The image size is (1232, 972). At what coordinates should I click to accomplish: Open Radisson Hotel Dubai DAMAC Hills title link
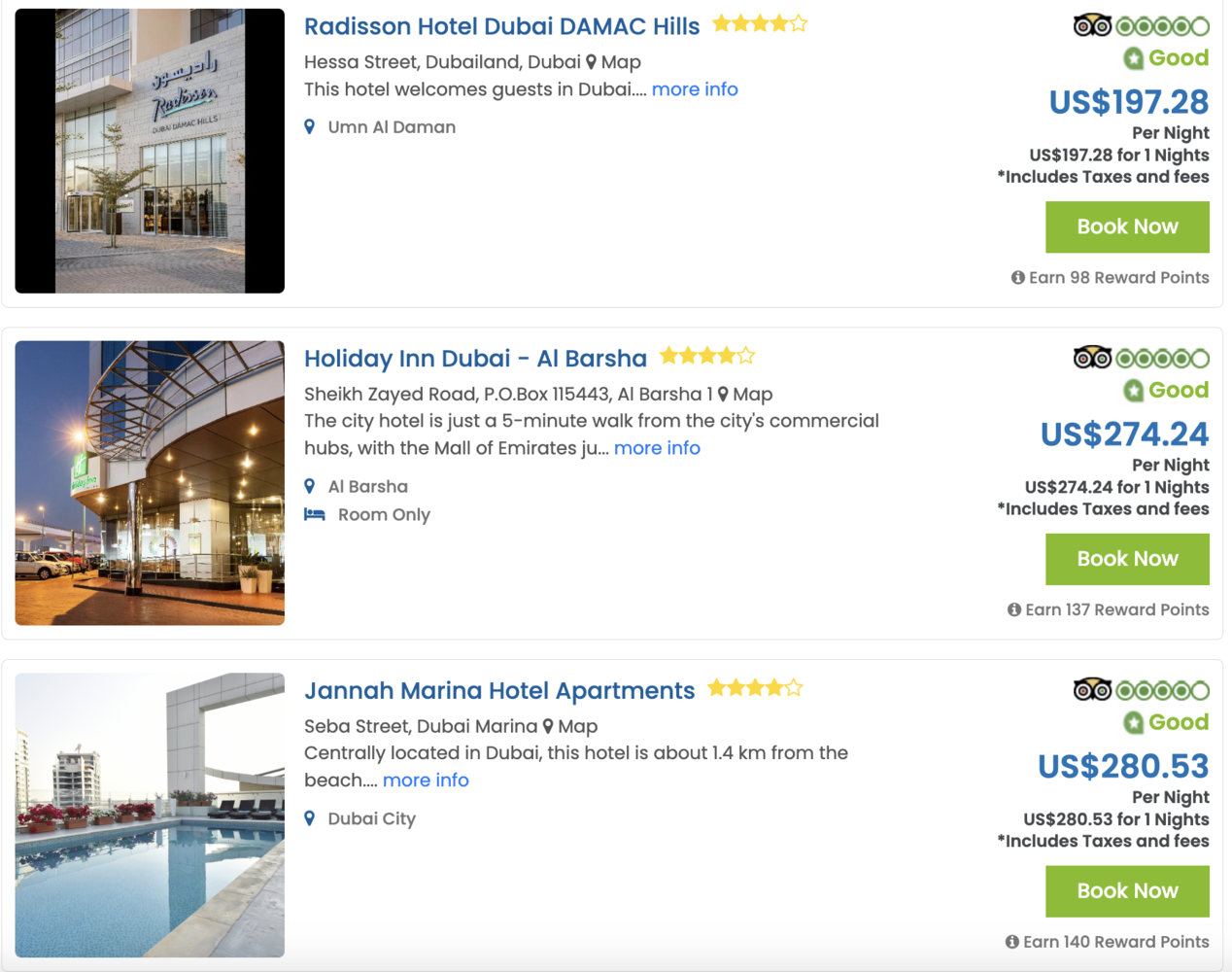coord(501,26)
